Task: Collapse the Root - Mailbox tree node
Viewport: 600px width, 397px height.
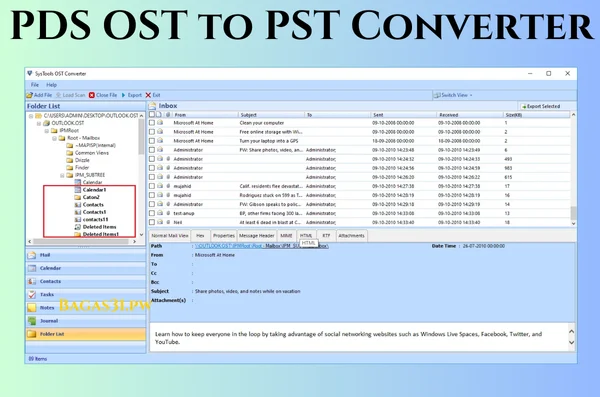Action: click(x=54, y=138)
